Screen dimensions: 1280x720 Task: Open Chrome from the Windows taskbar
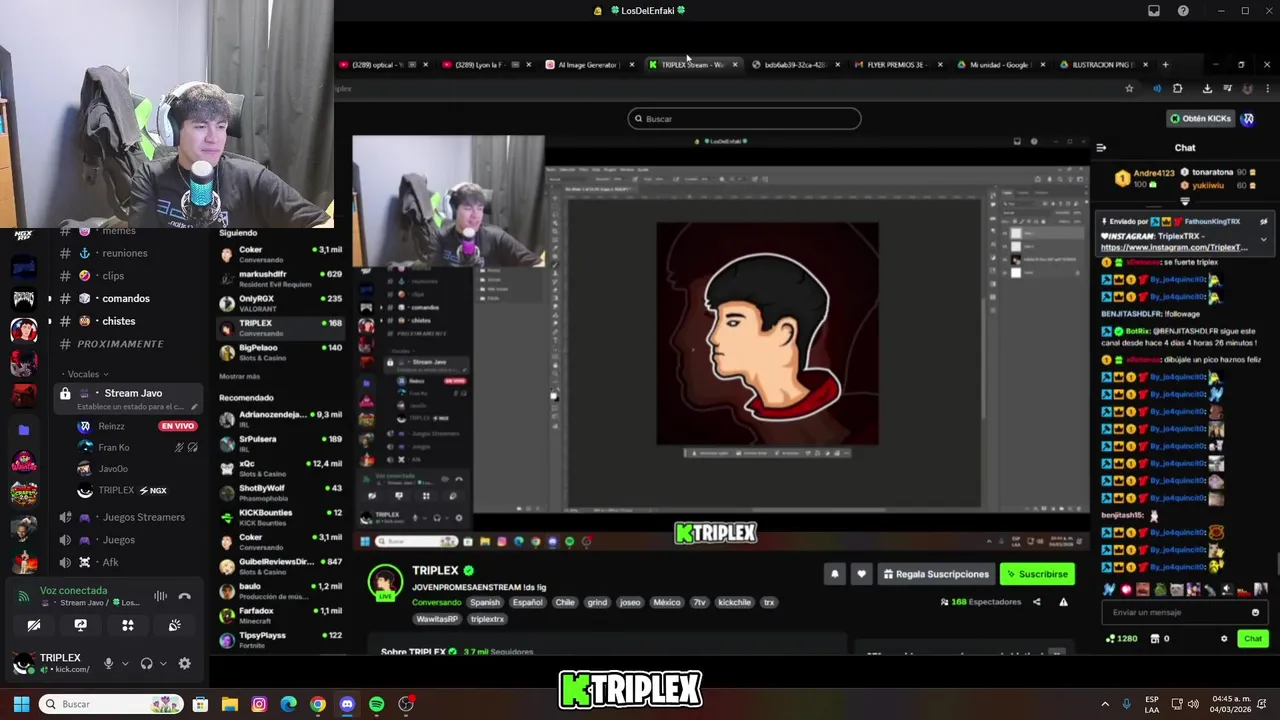317,704
